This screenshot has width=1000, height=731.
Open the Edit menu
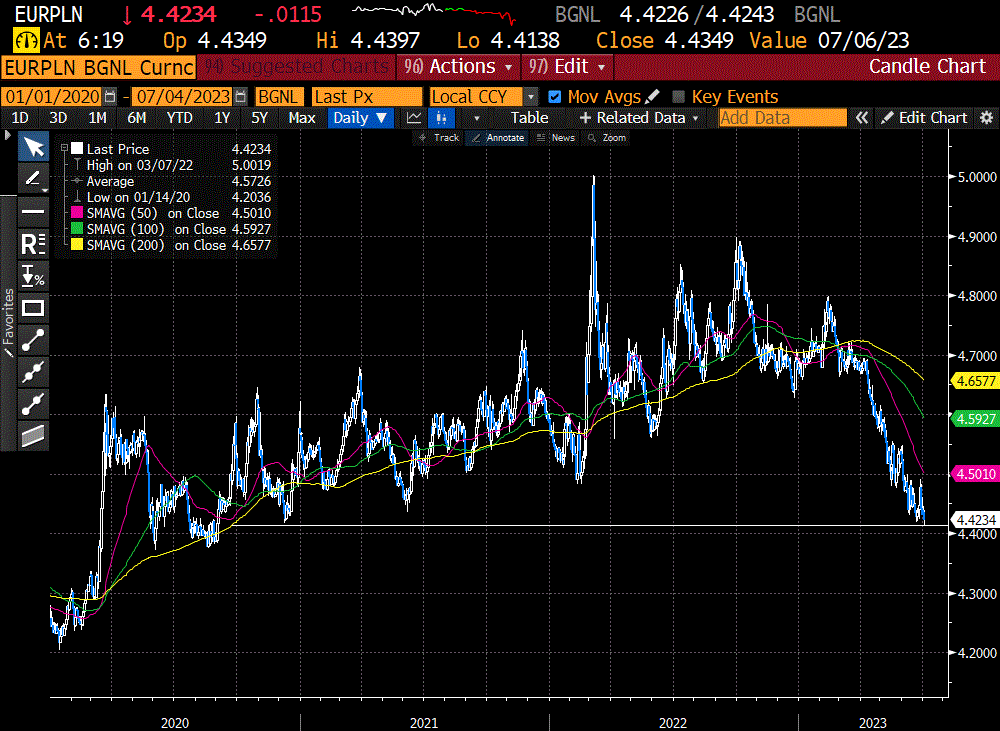pos(566,66)
